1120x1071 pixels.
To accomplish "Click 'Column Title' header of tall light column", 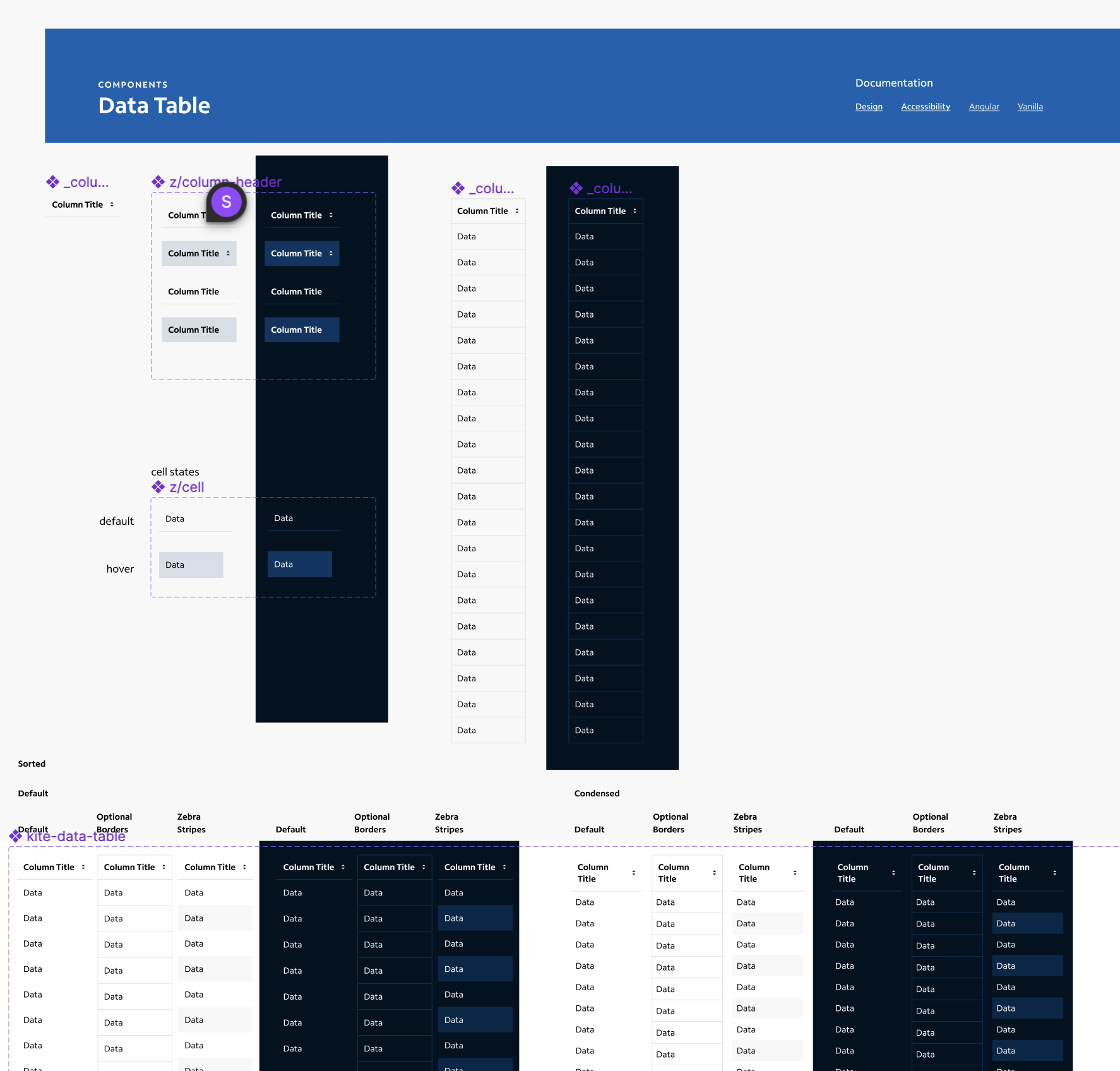I will (x=482, y=211).
